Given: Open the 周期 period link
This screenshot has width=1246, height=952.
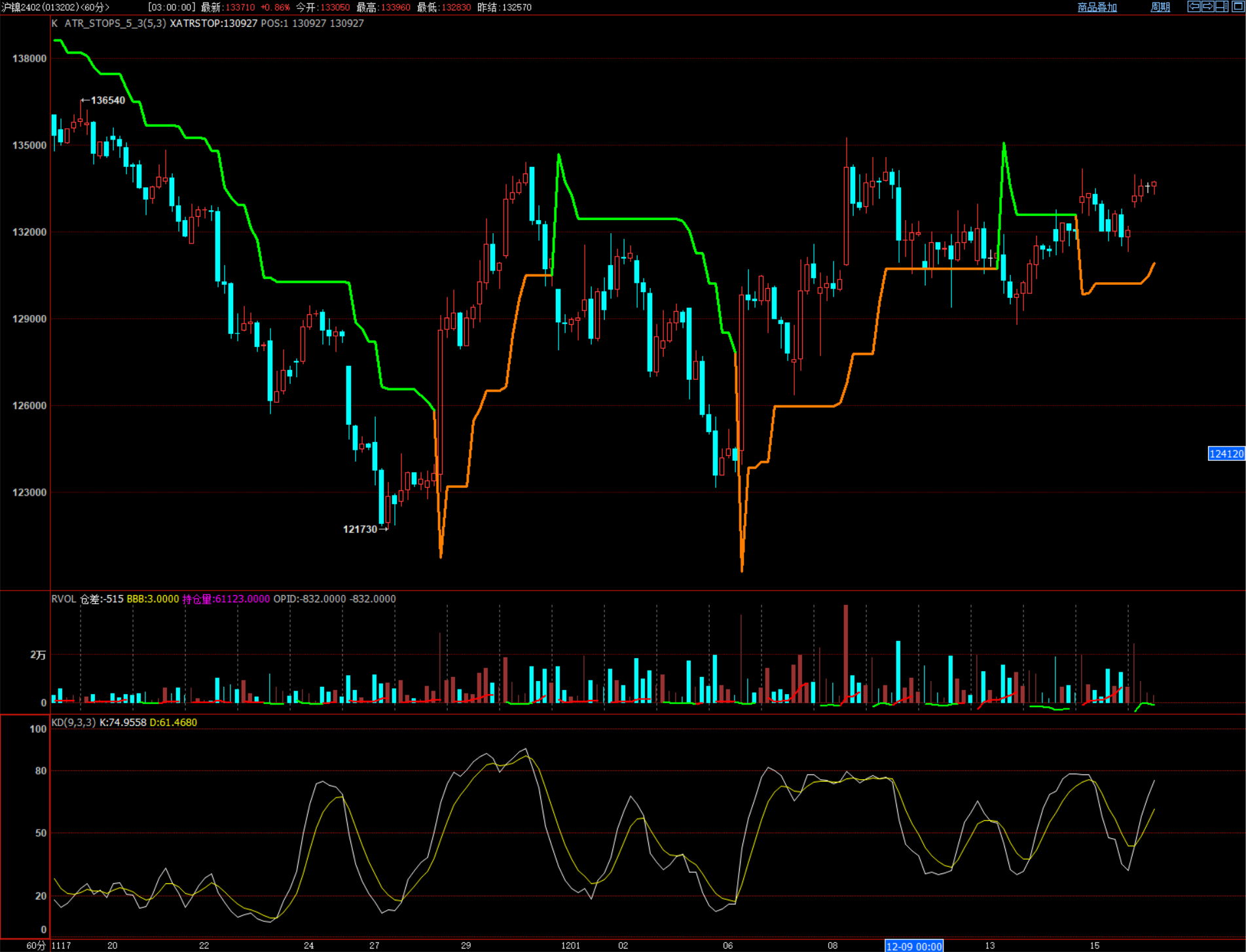Looking at the screenshot, I should [x=1160, y=7].
